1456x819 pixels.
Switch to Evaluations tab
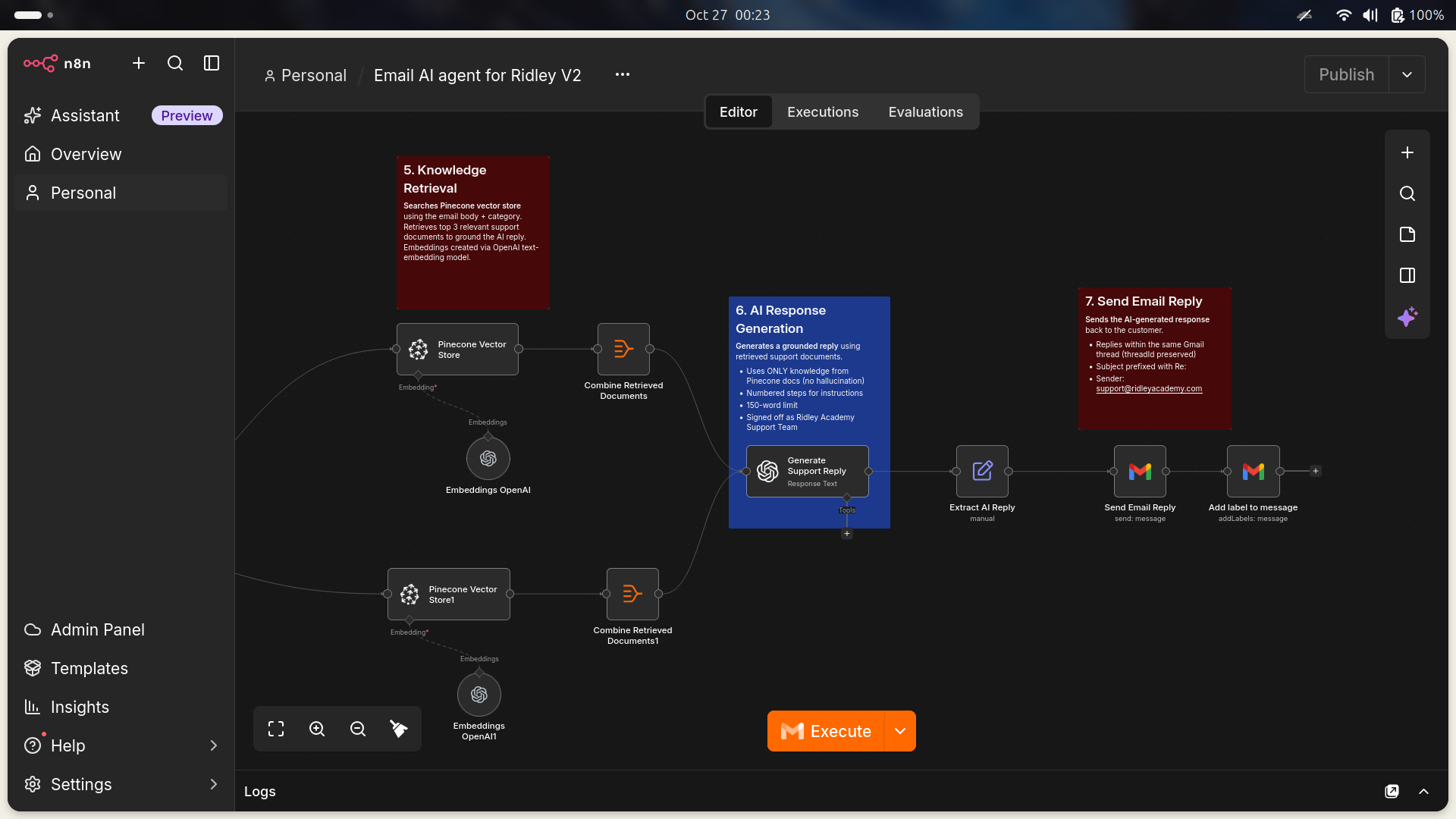[926, 111]
